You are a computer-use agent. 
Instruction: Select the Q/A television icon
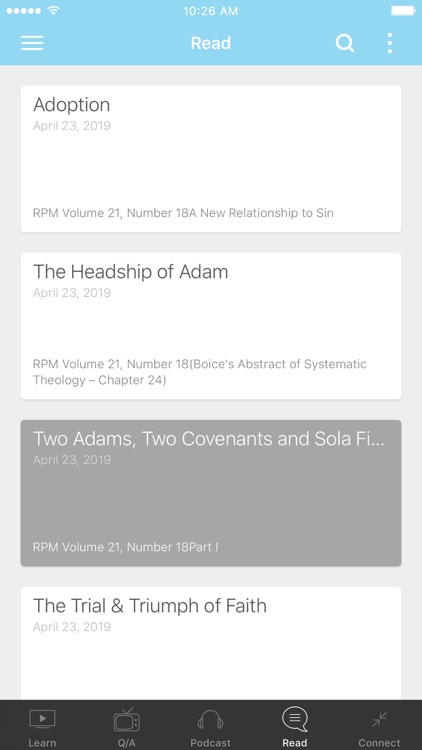tap(126, 720)
